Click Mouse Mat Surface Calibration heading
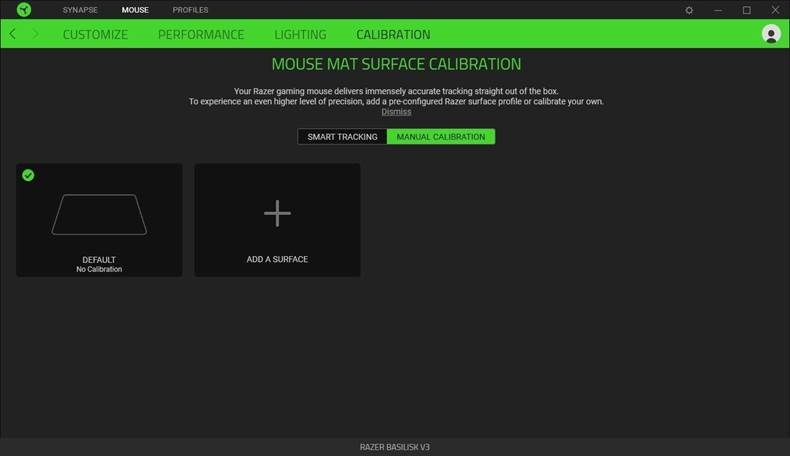Viewport: 790px width, 456px height. 397,64
